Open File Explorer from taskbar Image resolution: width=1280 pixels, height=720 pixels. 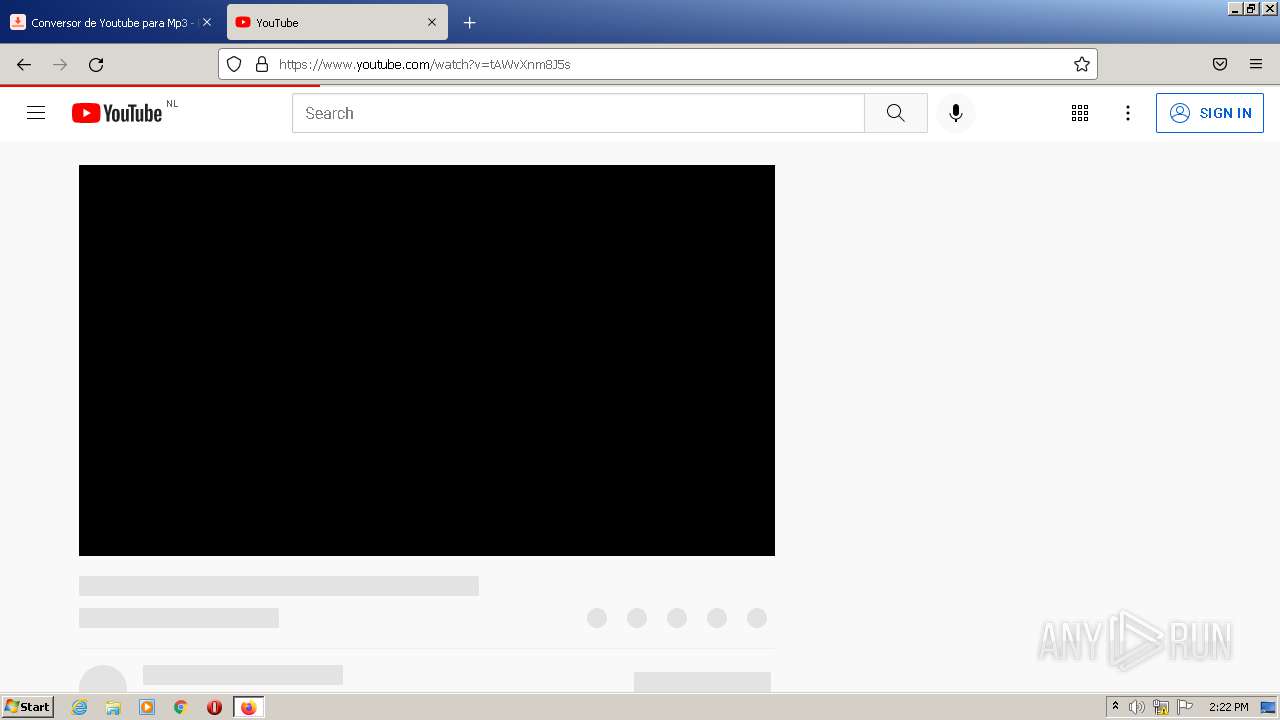[113, 707]
